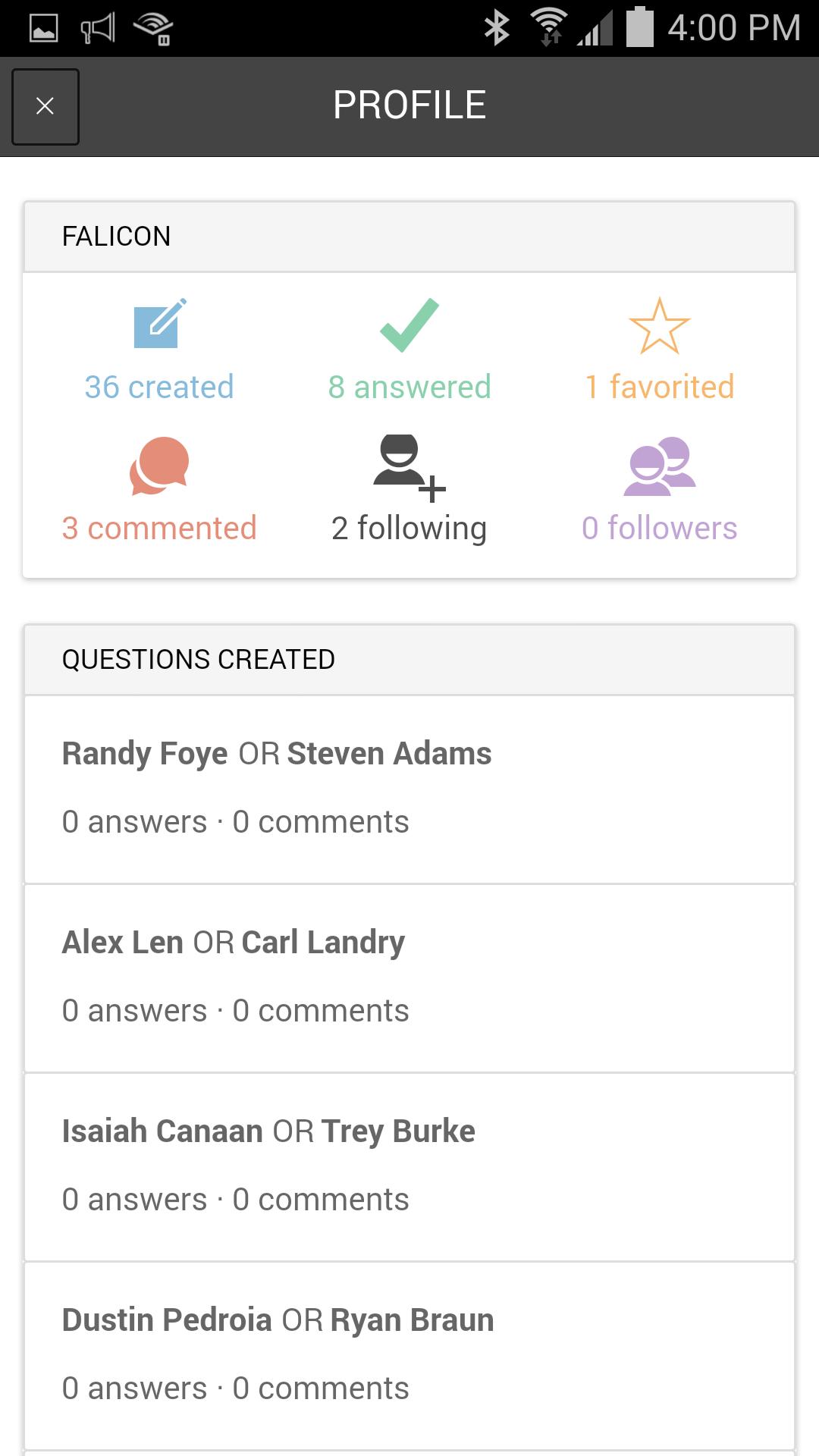View the 8 answered list
Viewport: 819px width, 1456px height.
[409, 387]
